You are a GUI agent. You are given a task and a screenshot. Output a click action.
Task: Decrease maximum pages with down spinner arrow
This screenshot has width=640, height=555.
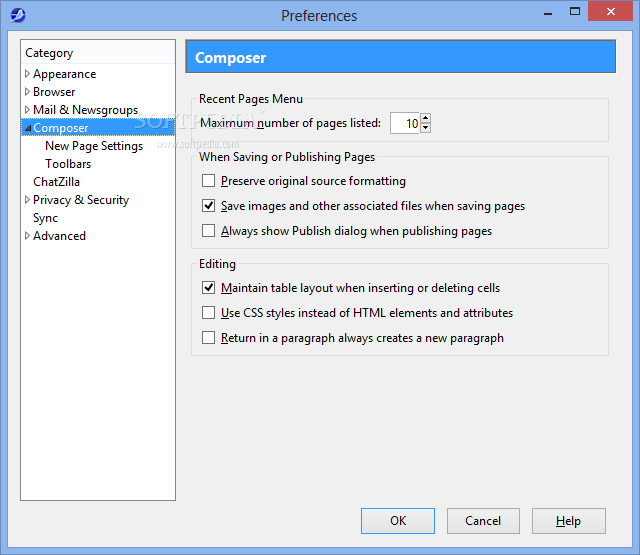pos(425,128)
